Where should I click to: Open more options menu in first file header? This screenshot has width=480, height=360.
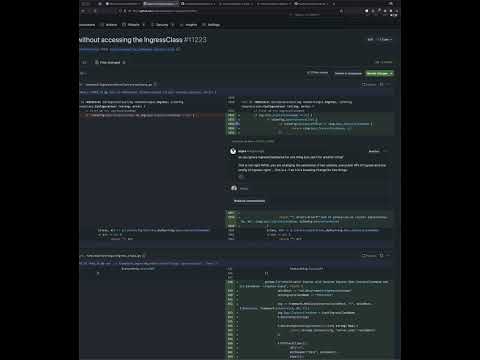(389, 84)
